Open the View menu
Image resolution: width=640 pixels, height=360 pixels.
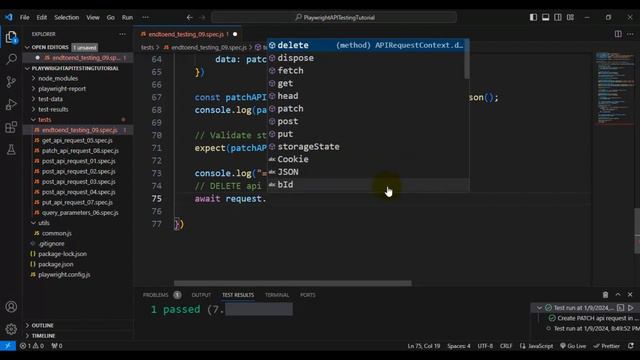click(93, 18)
